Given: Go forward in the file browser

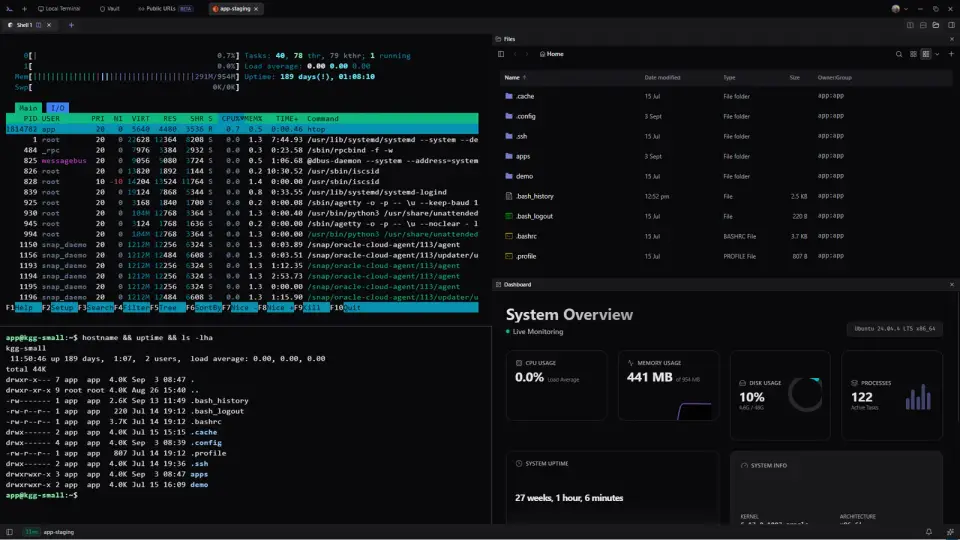Looking at the screenshot, I should [x=527, y=54].
